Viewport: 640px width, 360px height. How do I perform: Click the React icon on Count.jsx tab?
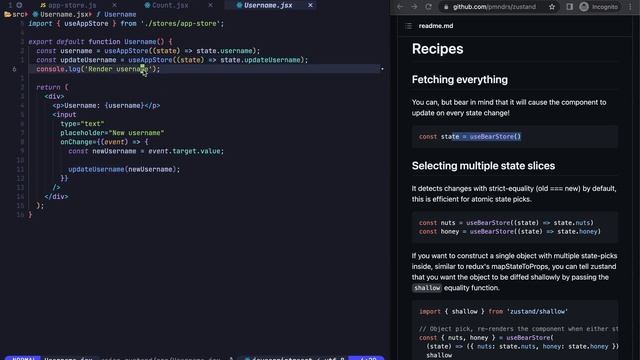click(147, 5)
